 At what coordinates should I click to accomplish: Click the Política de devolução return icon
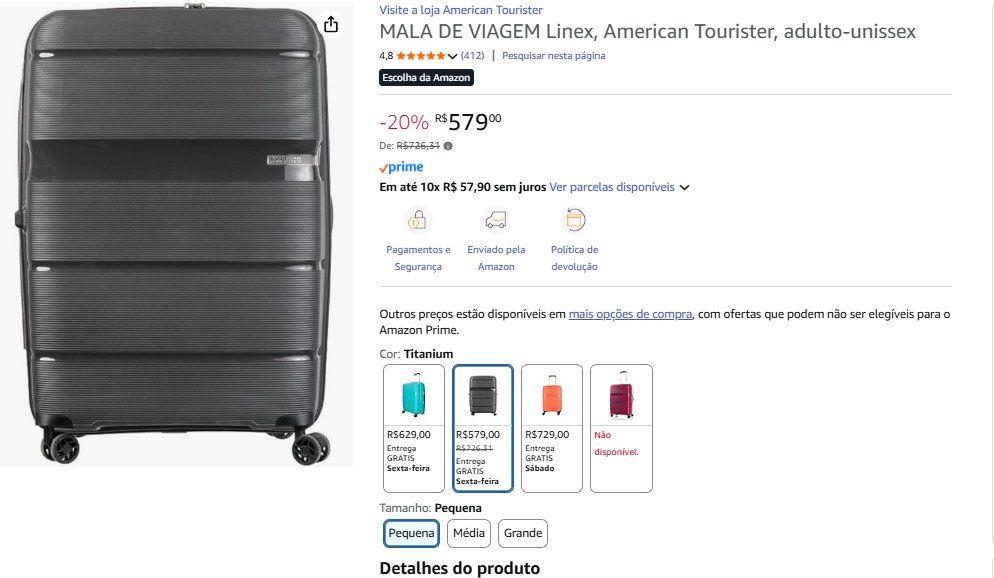(x=574, y=220)
